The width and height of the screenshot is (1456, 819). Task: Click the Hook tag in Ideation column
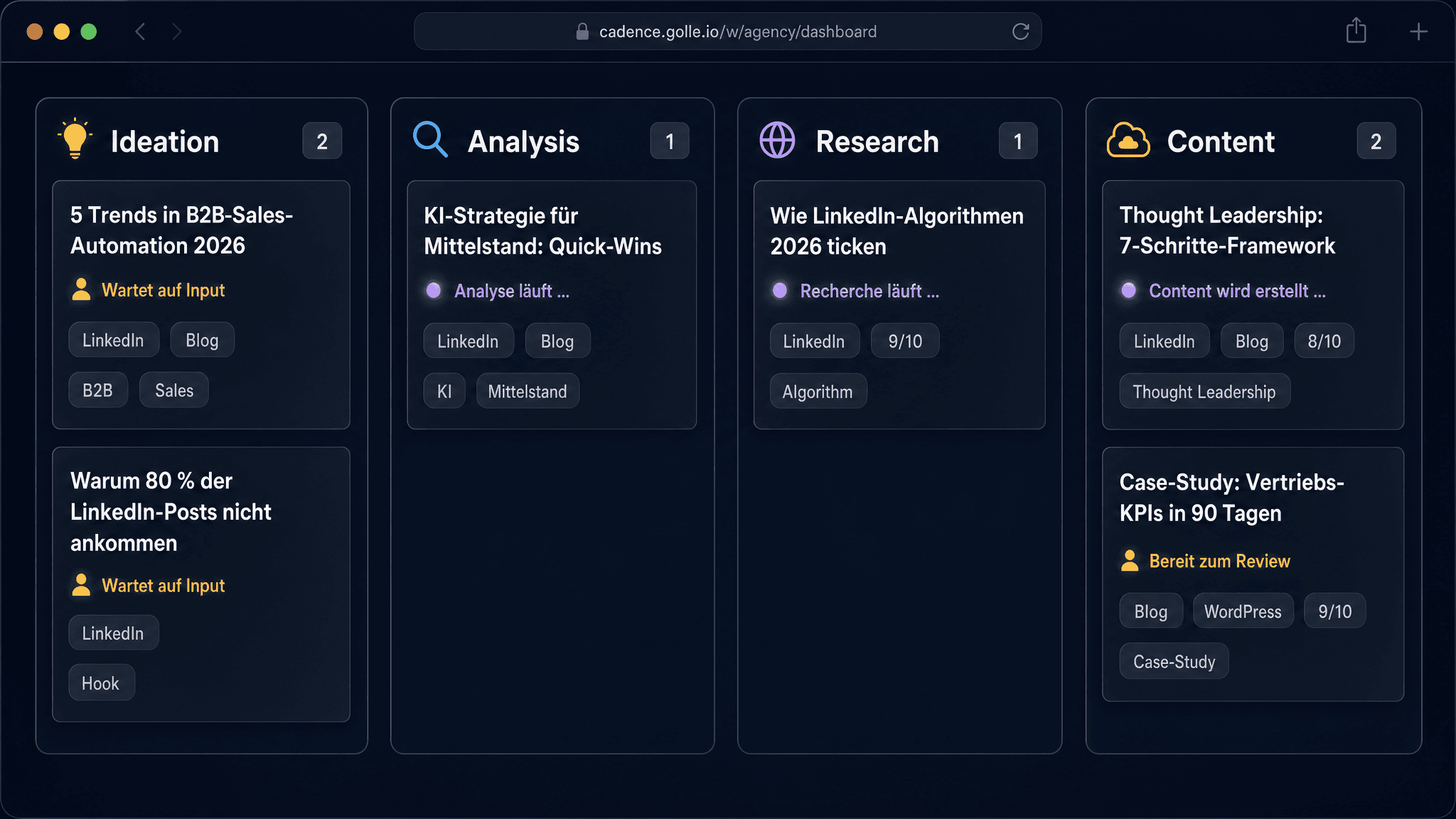(100, 683)
